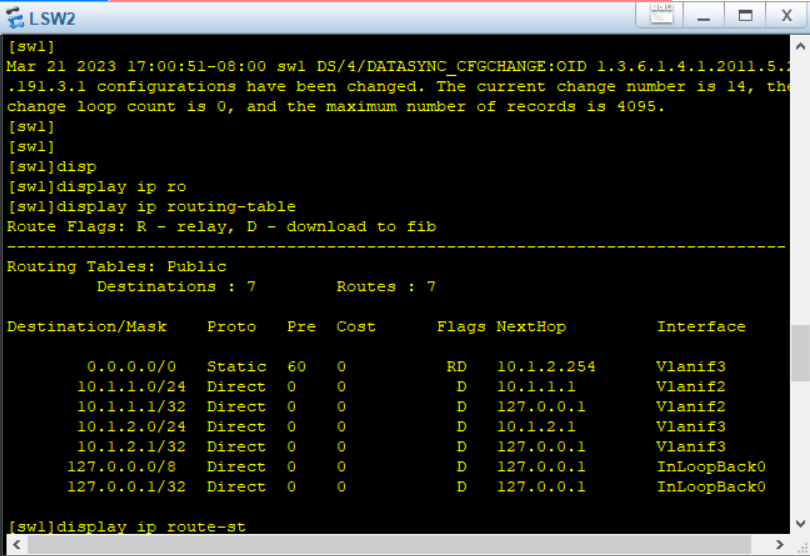Image resolution: width=810 pixels, height=556 pixels.
Task: Click the NextHop column header
Action: 531,327
